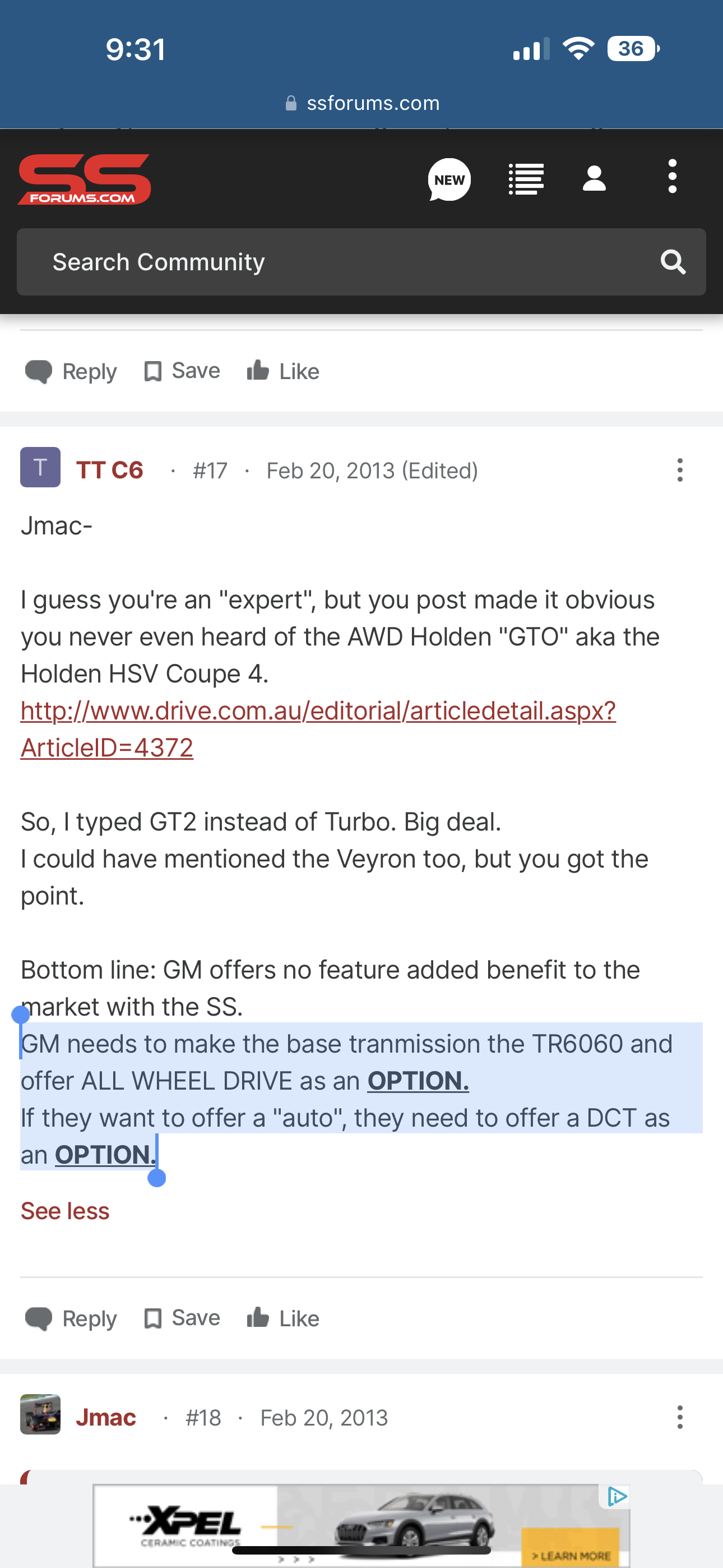723x1568 pixels.
Task: View Jmac's avatar thumbnail
Action: [x=40, y=1414]
